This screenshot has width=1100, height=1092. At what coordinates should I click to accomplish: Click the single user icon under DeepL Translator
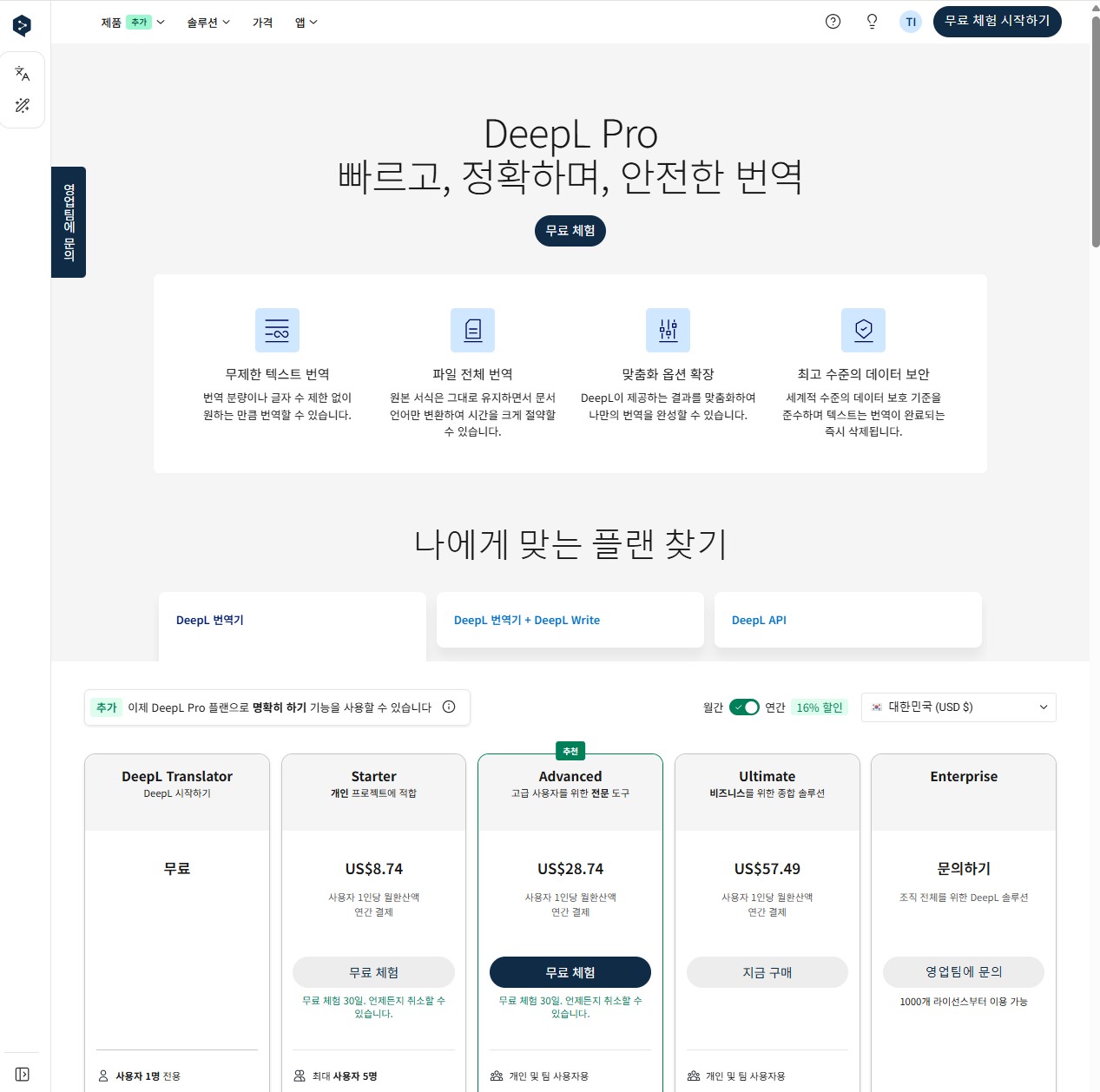coord(103,1076)
